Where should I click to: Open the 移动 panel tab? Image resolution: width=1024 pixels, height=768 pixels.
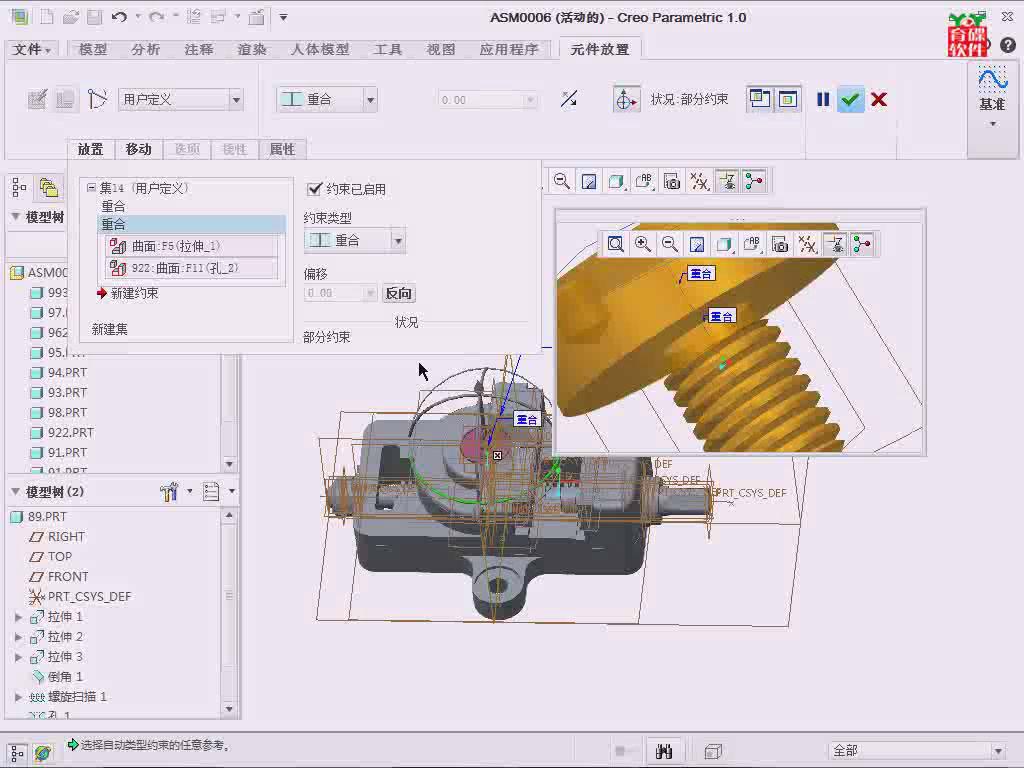coord(138,149)
